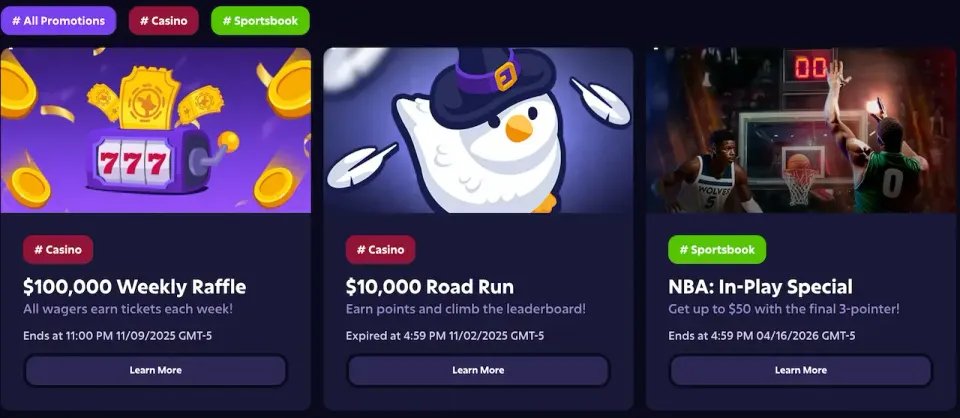The width and height of the screenshot is (960, 418).
Task: Open the slot machine 777 promo image
Action: 156,130
